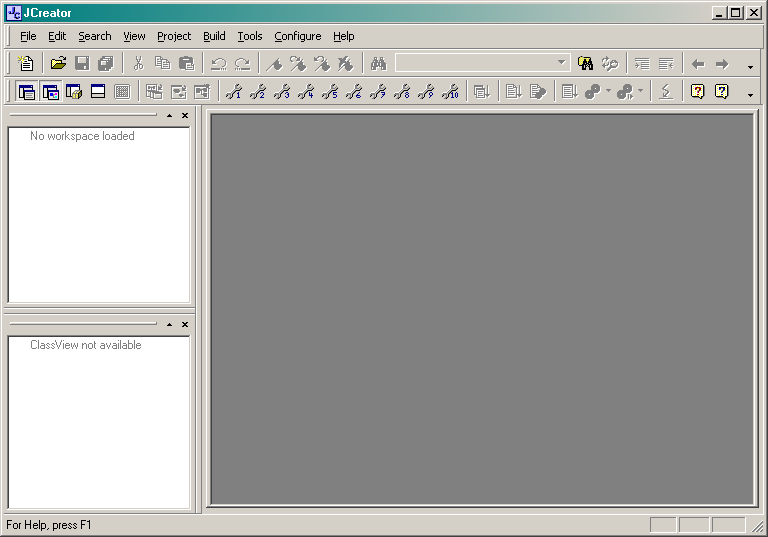Click "No workspace loaded" text

point(82,136)
